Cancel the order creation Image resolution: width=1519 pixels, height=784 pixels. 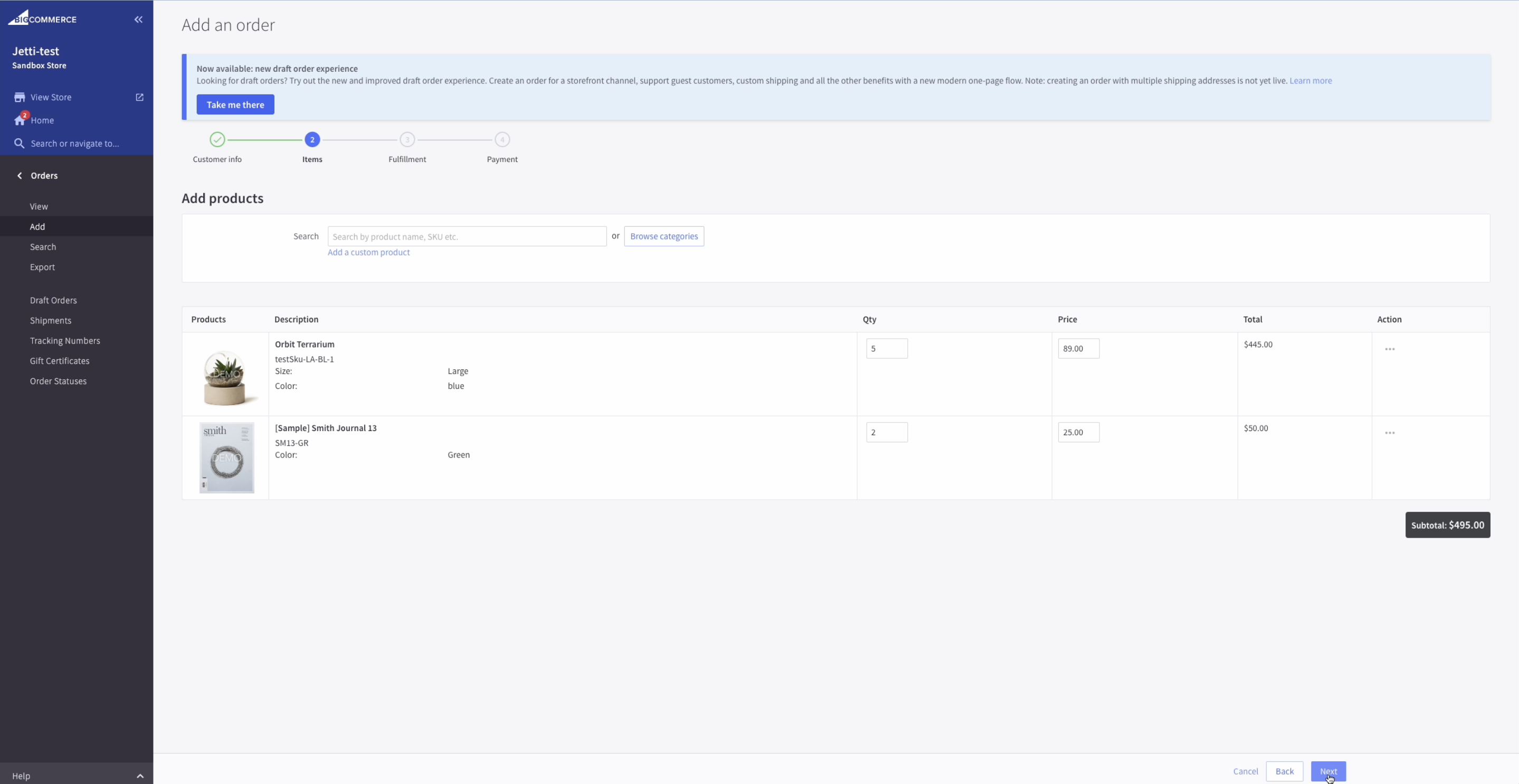coord(1246,771)
